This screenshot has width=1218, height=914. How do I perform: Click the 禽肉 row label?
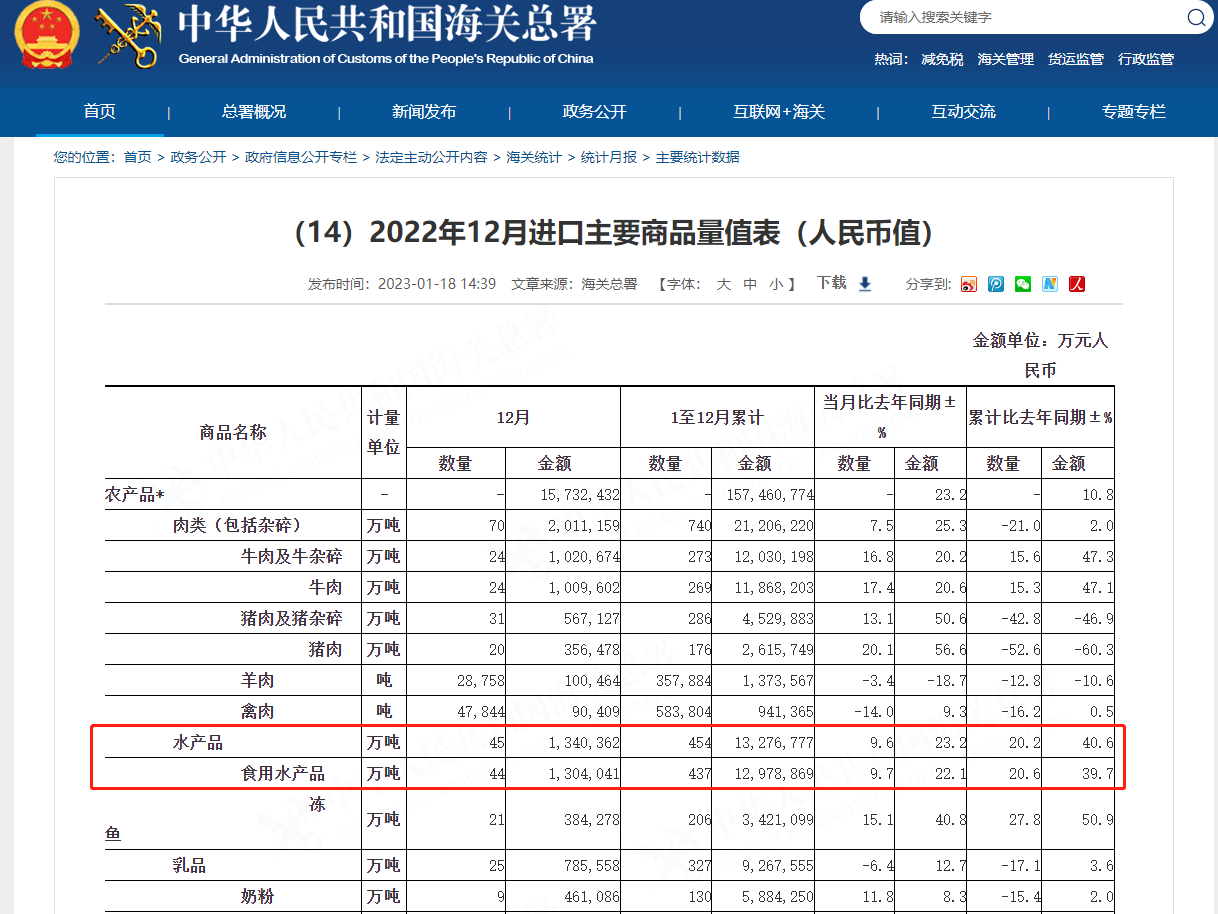point(258,712)
